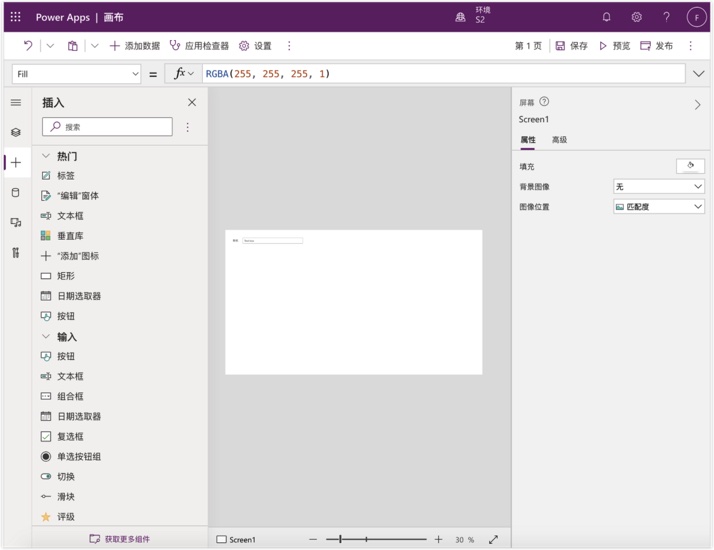Open 背景图像 dropdown showing 无

[x=659, y=186]
